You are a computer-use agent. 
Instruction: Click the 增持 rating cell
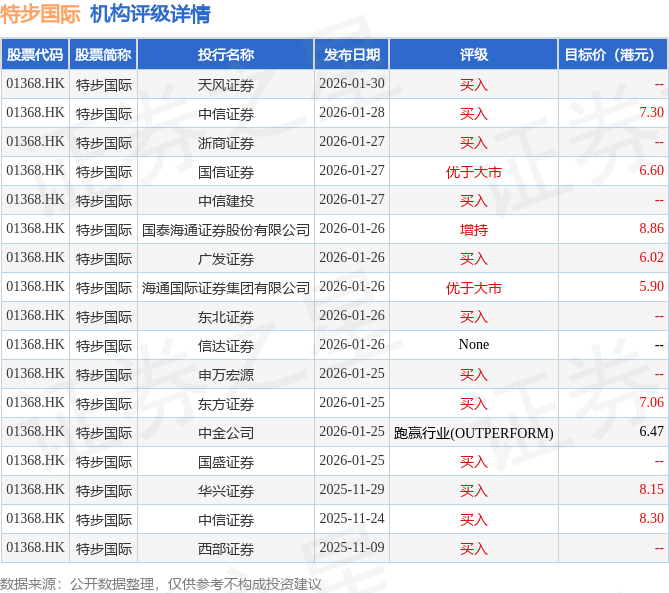(x=474, y=230)
